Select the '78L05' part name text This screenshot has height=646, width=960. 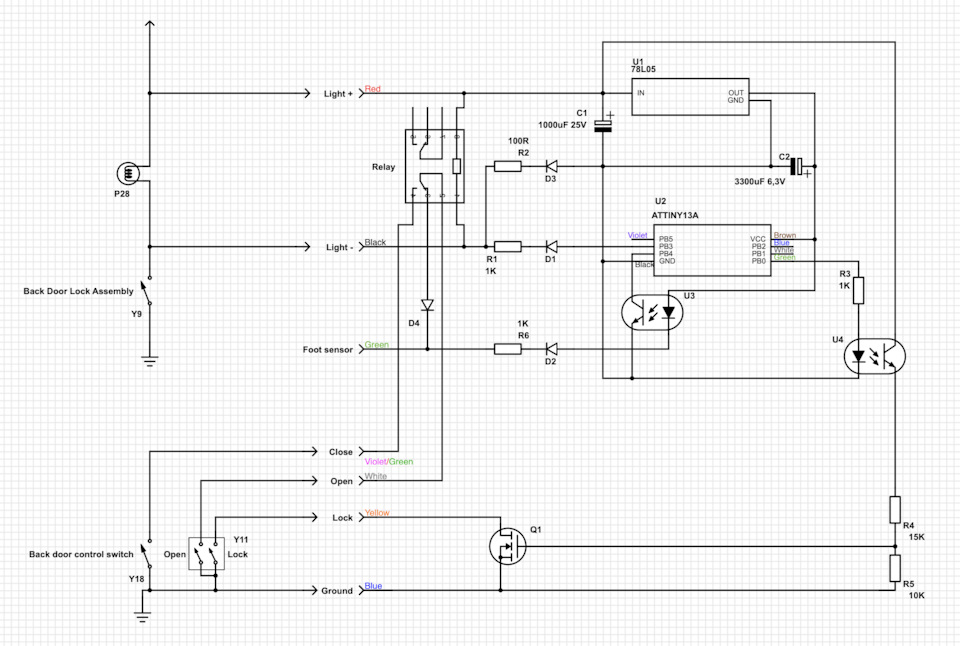click(643, 69)
